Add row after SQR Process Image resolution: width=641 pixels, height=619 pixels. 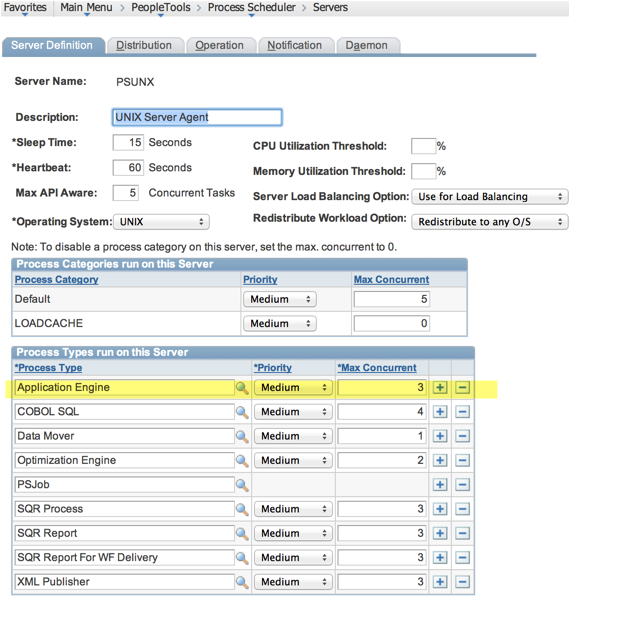(x=440, y=509)
